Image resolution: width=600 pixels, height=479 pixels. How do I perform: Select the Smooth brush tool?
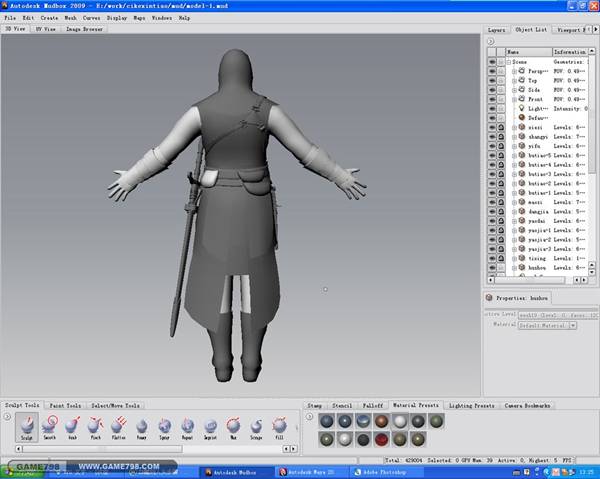coord(50,426)
